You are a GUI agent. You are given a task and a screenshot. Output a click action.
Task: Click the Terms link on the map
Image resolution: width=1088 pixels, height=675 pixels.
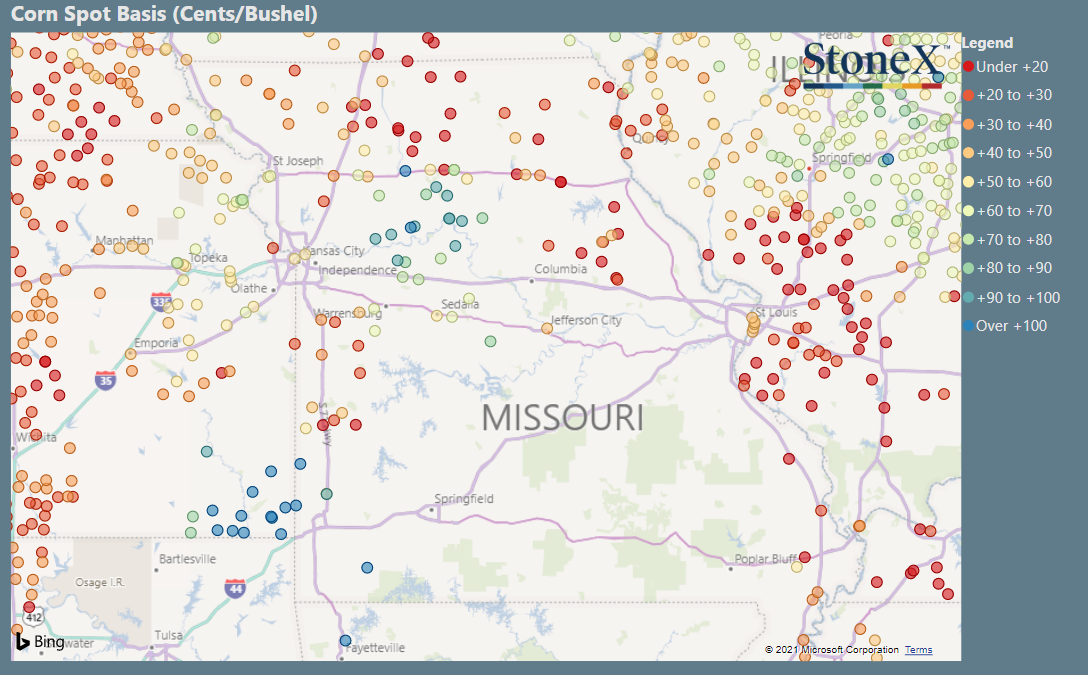(x=918, y=650)
